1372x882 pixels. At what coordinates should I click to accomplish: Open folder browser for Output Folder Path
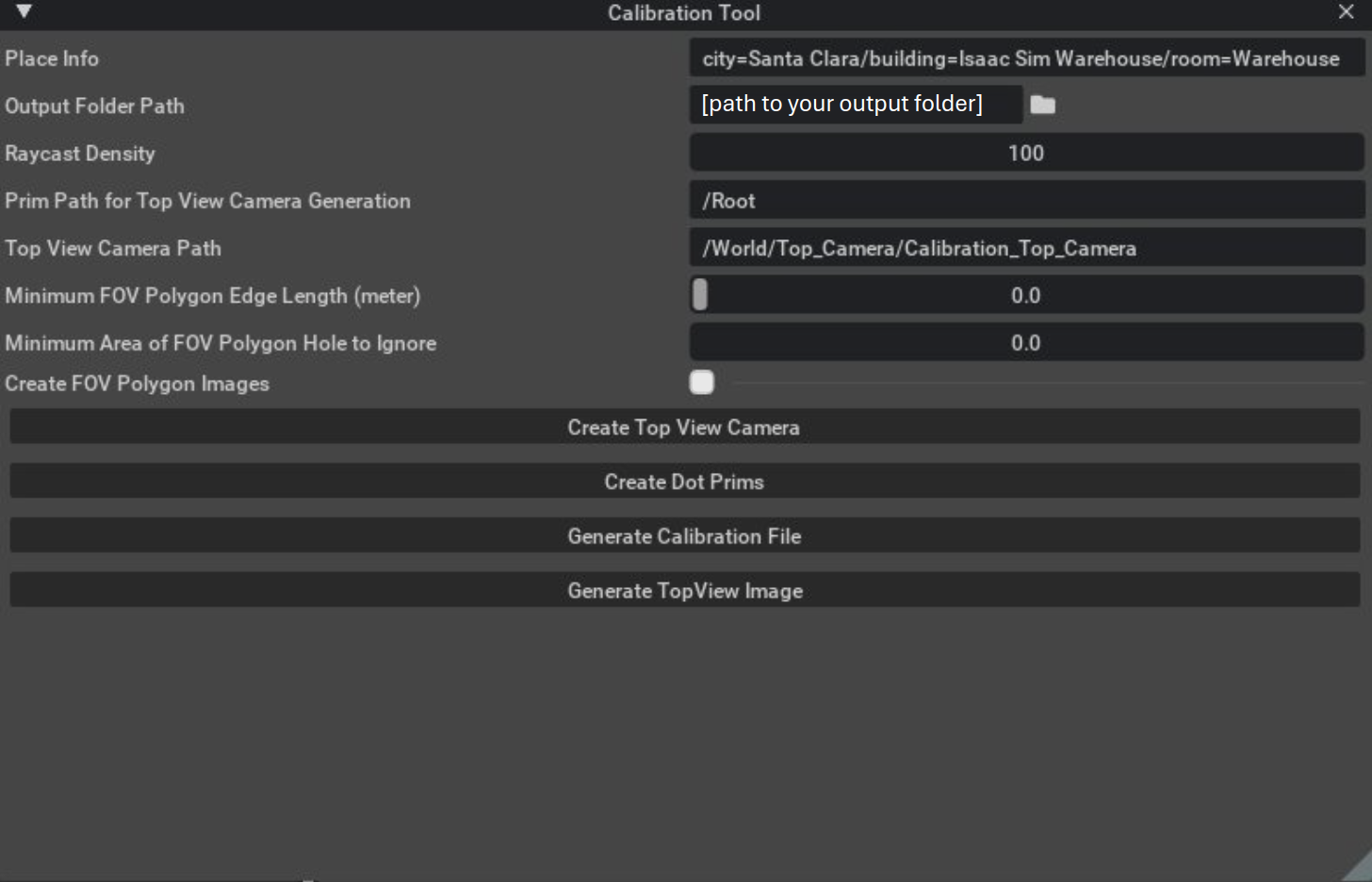click(1042, 105)
